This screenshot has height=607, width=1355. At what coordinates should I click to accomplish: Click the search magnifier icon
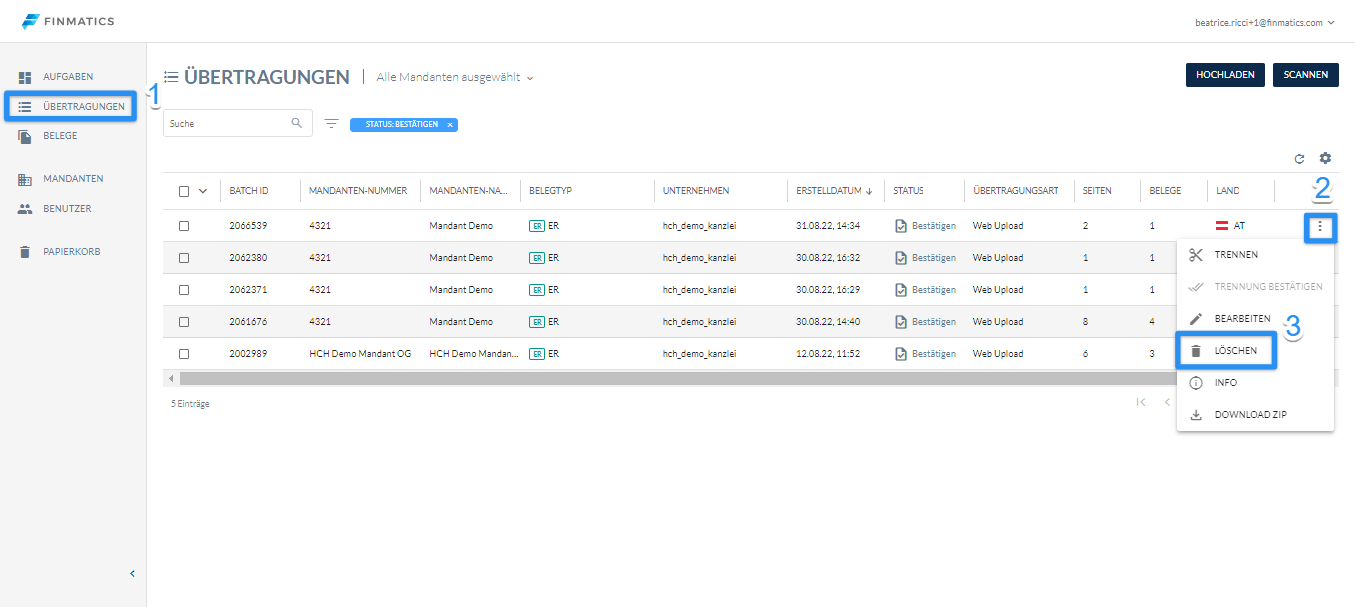[296, 123]
